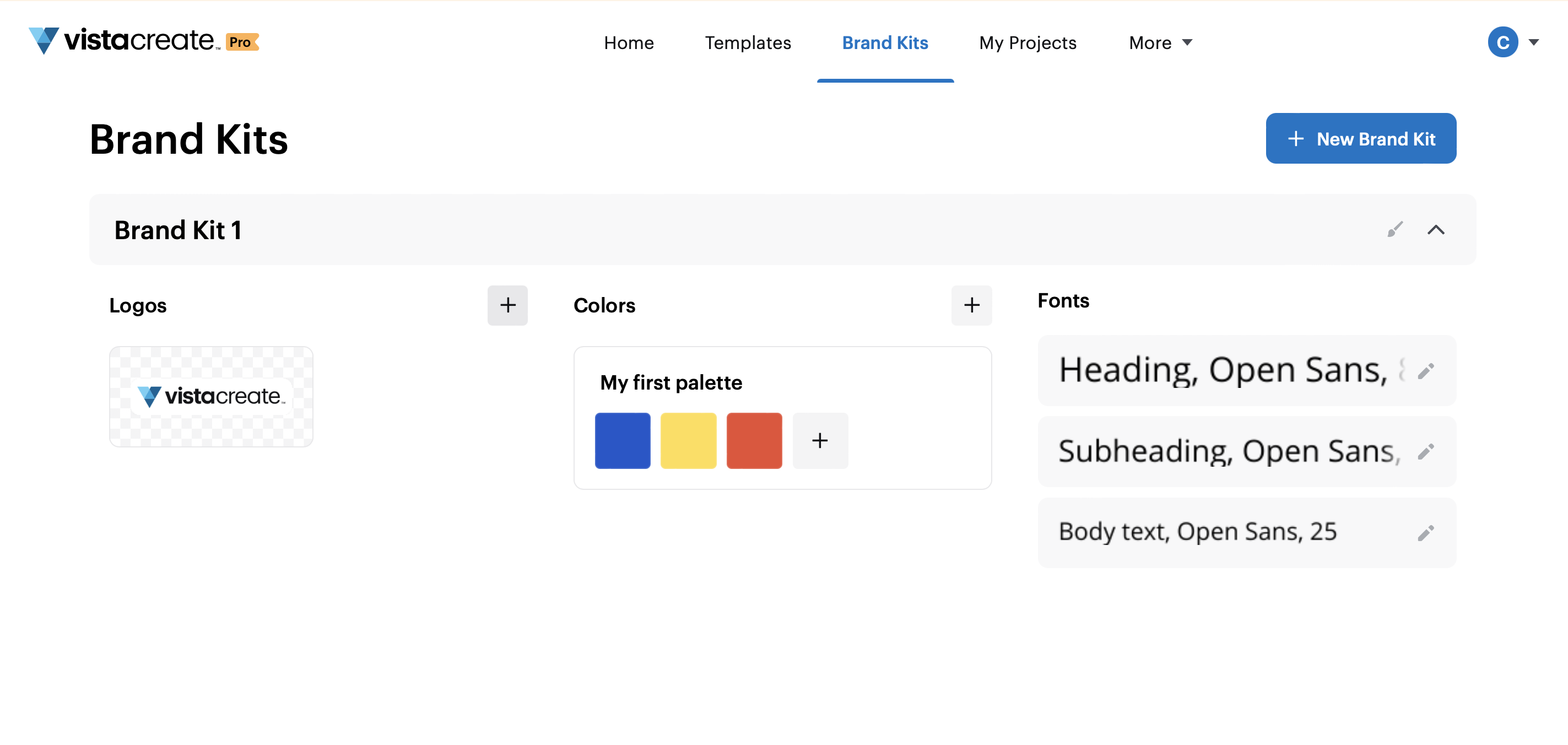Expand the account dropdown arrow
The image size is (1568, 745).
point(1534,42)
